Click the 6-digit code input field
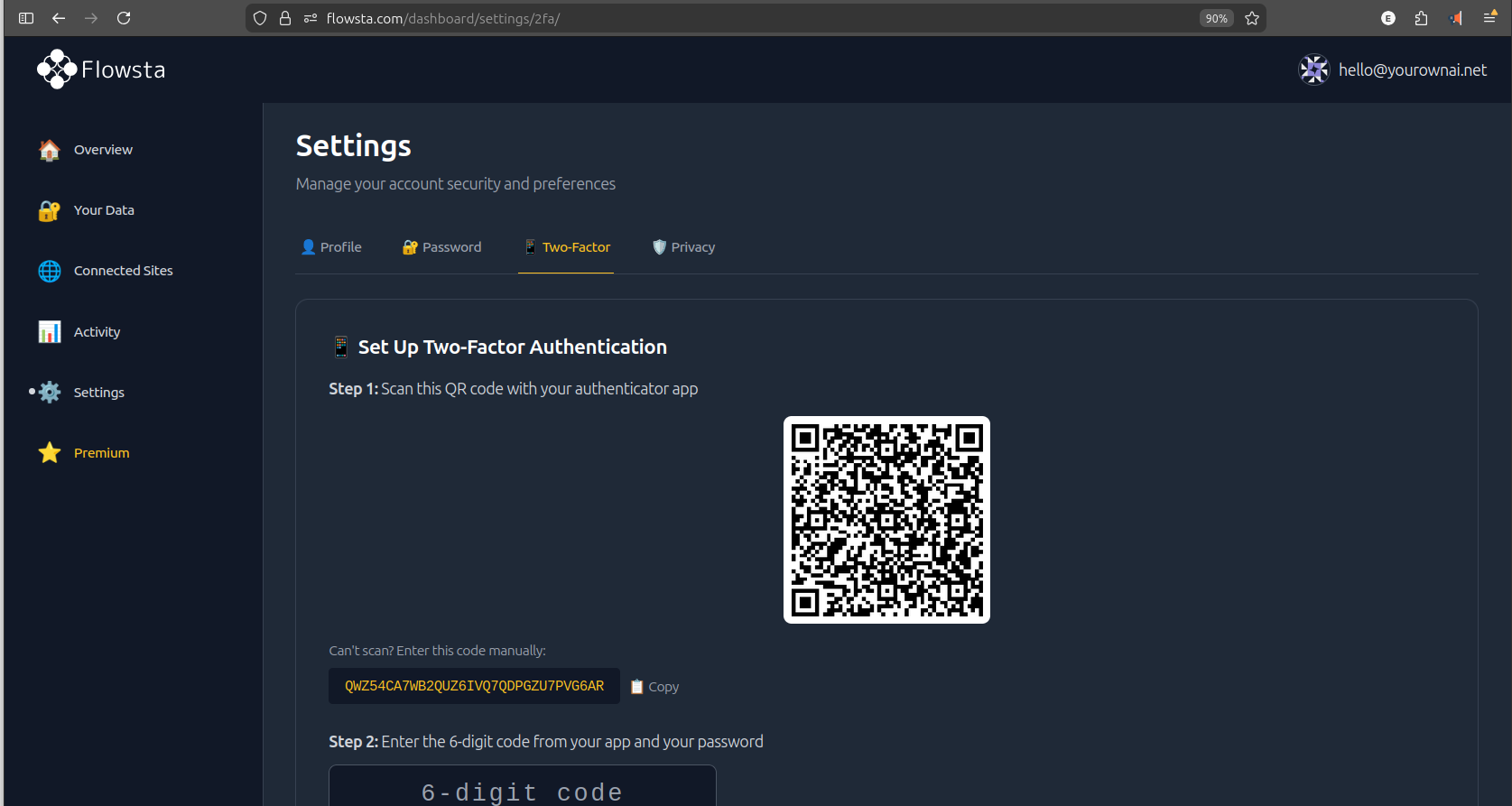 coord(523,786)
